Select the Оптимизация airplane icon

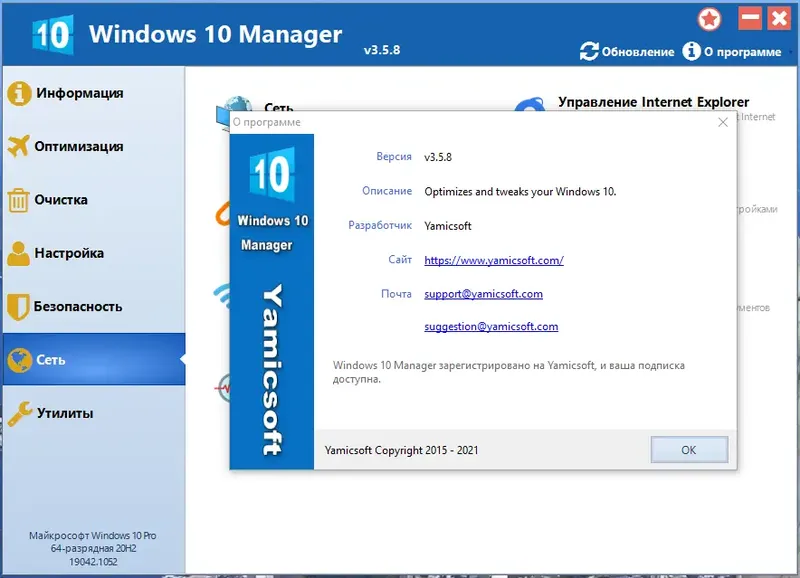(22, 146)
